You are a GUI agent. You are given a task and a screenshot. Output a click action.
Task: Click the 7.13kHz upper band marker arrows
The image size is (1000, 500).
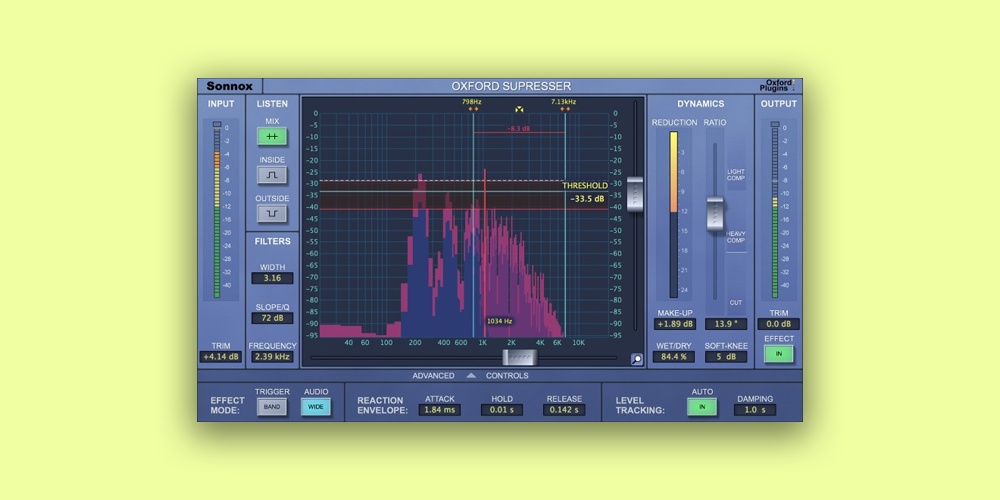pyautogui.click(x=564, y=109)
